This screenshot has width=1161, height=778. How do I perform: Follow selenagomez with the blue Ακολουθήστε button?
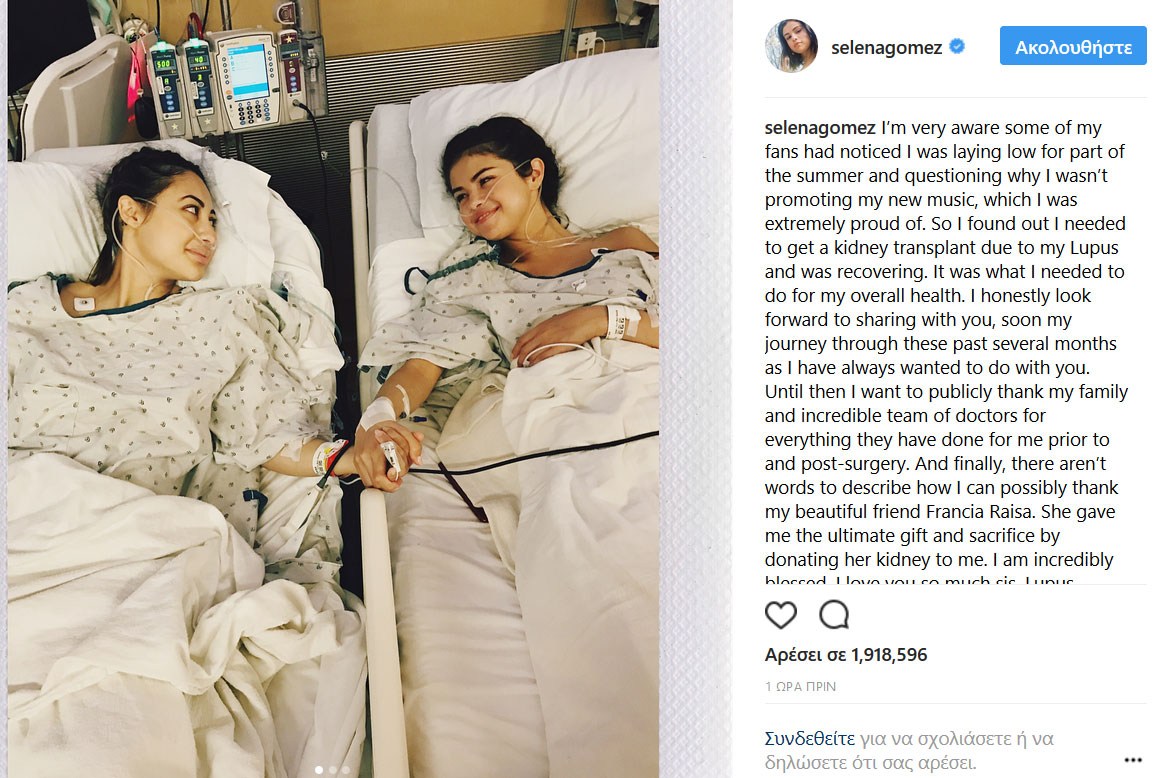[1073, 47]
